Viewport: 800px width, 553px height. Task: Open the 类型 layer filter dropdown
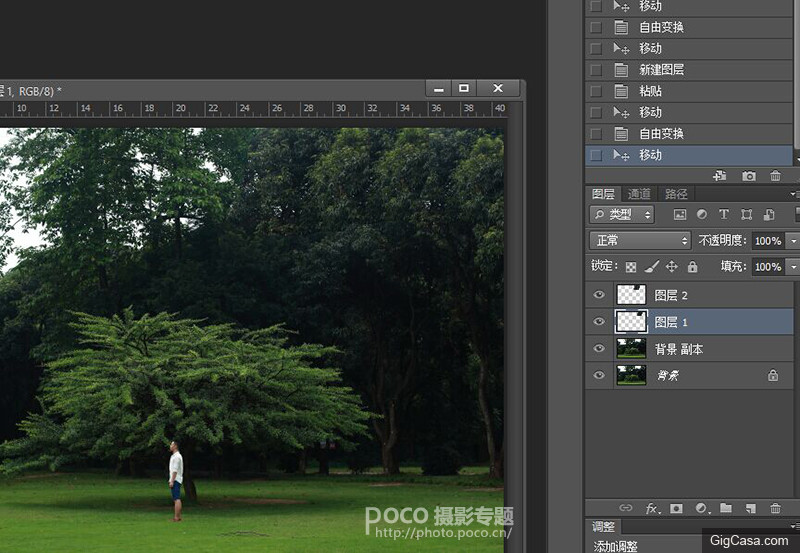[621, 215]
